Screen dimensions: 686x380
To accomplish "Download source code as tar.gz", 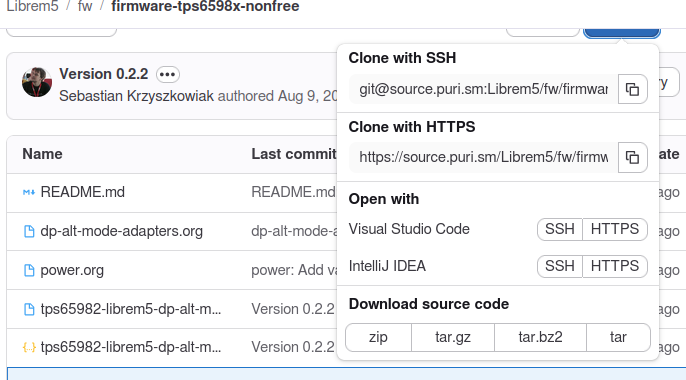I will [453, 337].
